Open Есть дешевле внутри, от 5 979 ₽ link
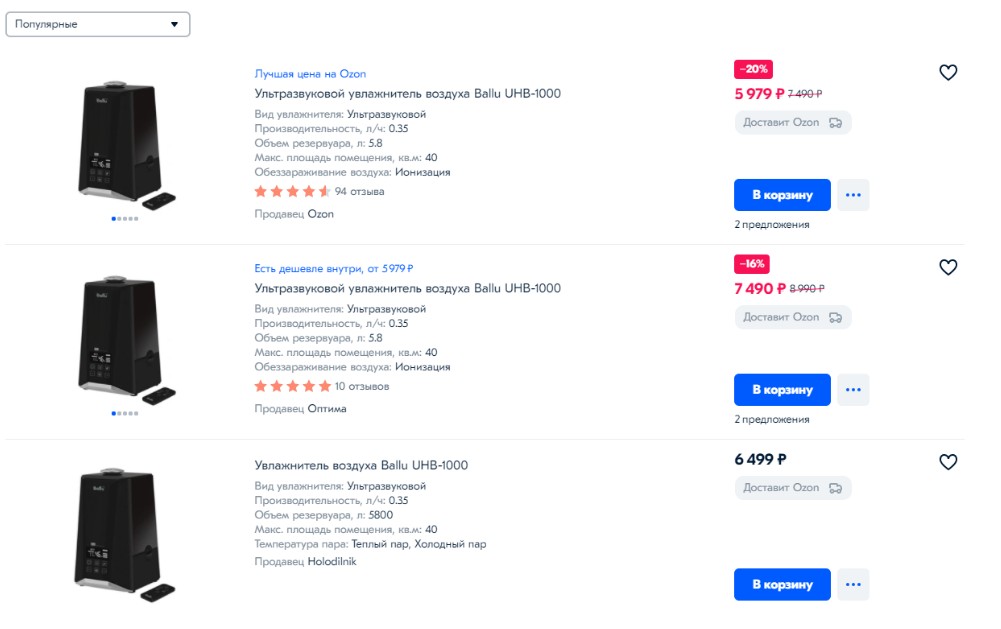The height and width of the screenshot is (629, 1001). 334,269
